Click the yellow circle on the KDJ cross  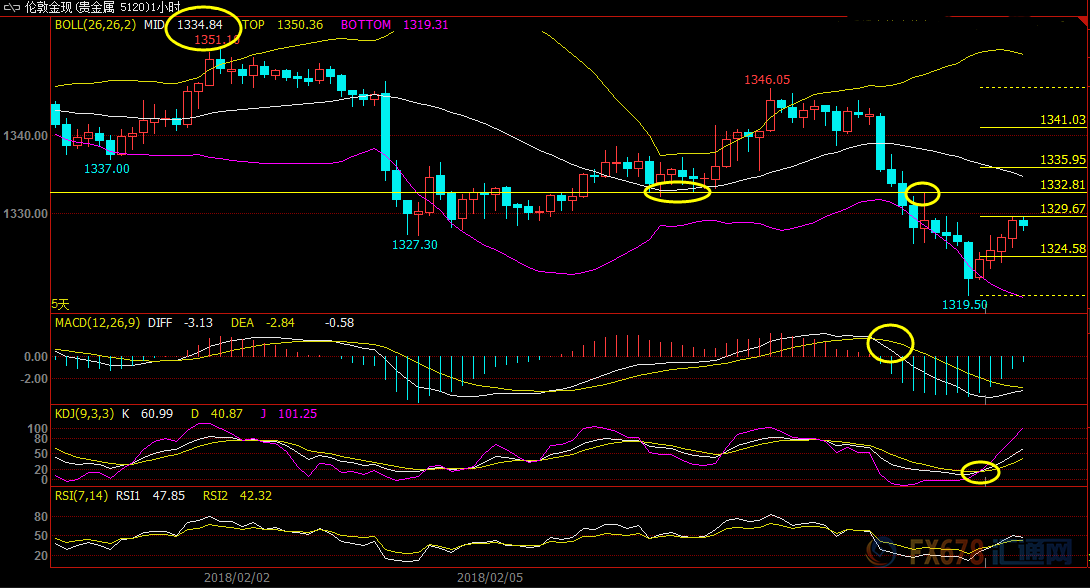980,472
